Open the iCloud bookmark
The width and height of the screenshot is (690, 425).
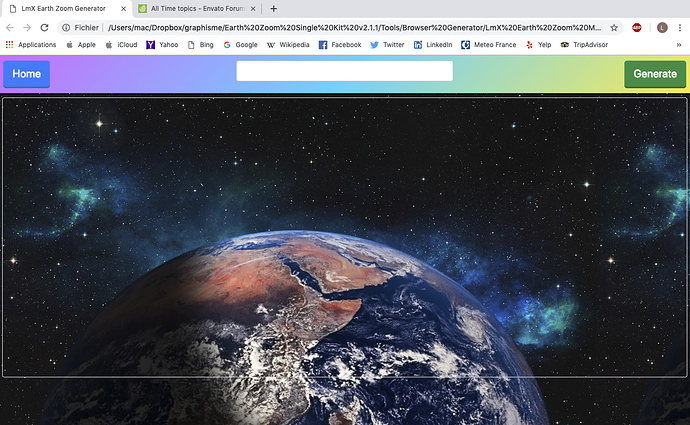pos(121,44)
